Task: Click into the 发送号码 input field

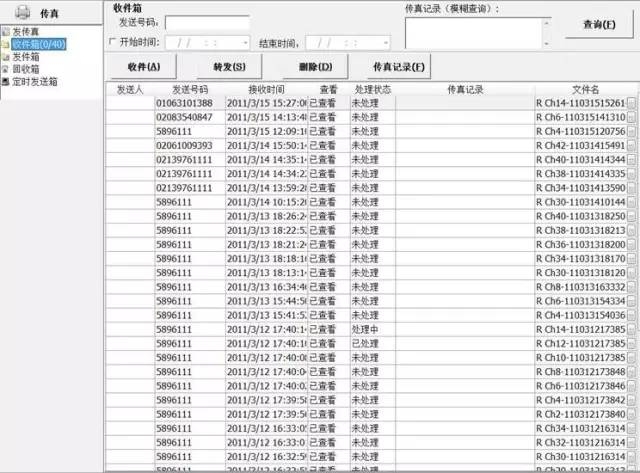Action: 207,22
